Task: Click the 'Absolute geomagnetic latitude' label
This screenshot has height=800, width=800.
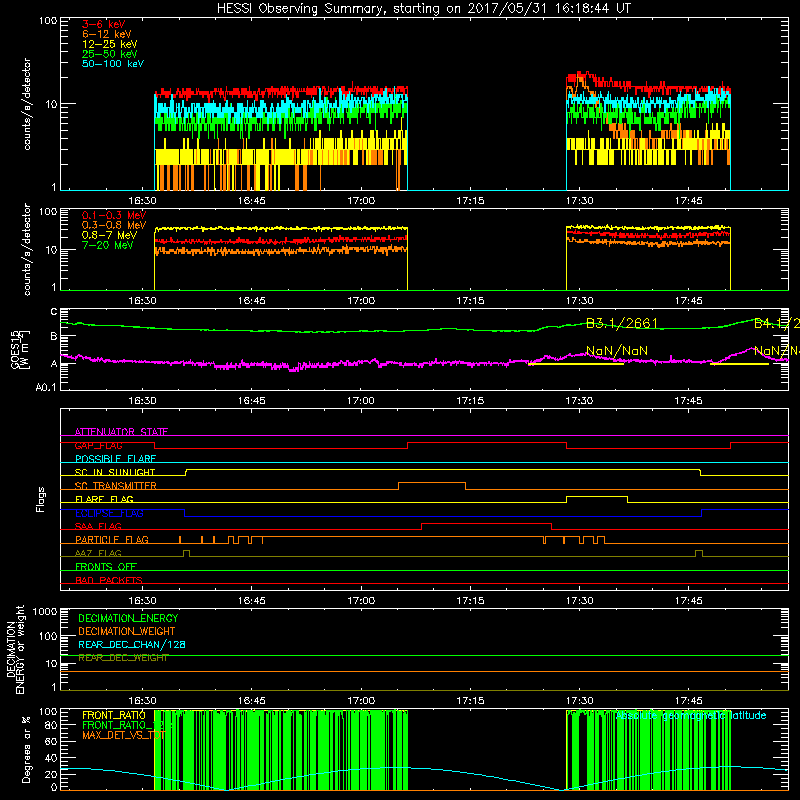Action: [690, 716]
